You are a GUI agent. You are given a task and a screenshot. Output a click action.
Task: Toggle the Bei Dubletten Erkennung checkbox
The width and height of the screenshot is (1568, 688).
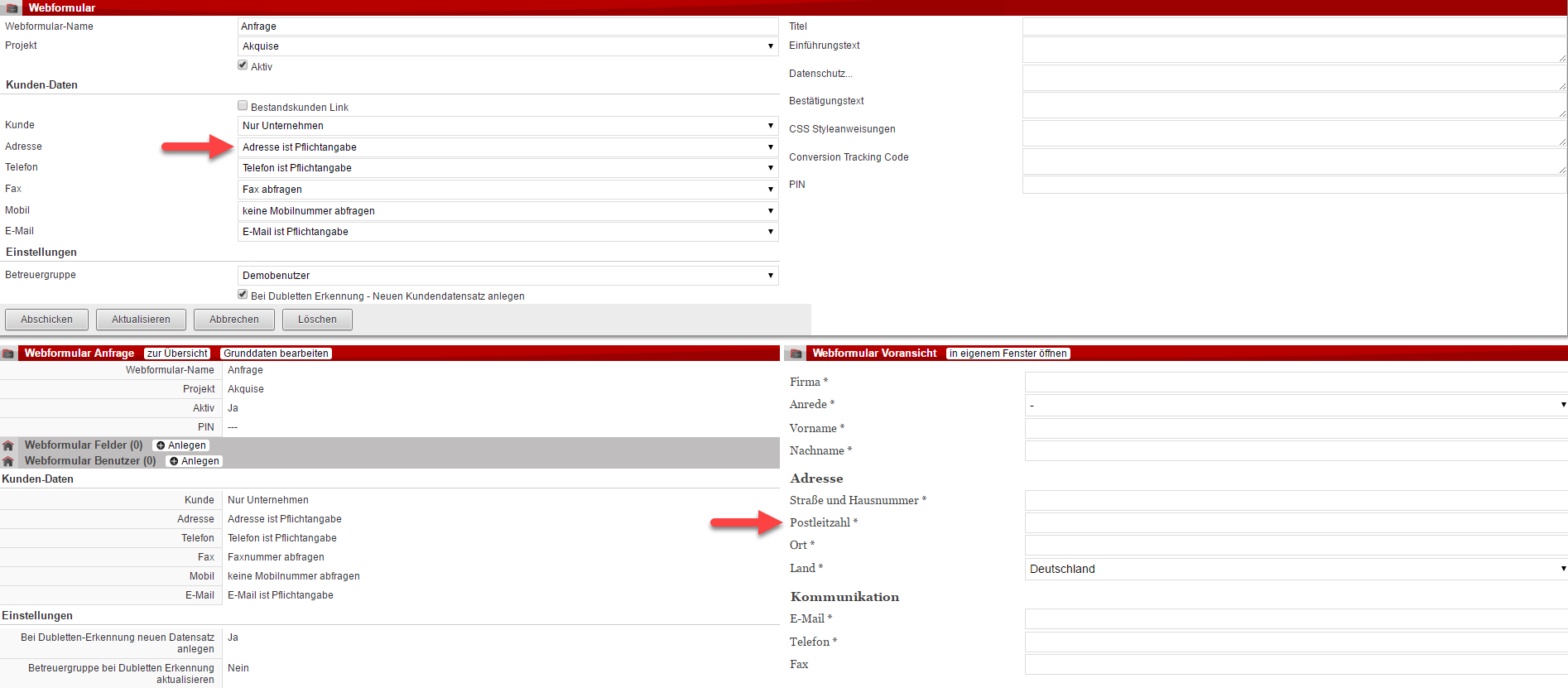point(243,294)
